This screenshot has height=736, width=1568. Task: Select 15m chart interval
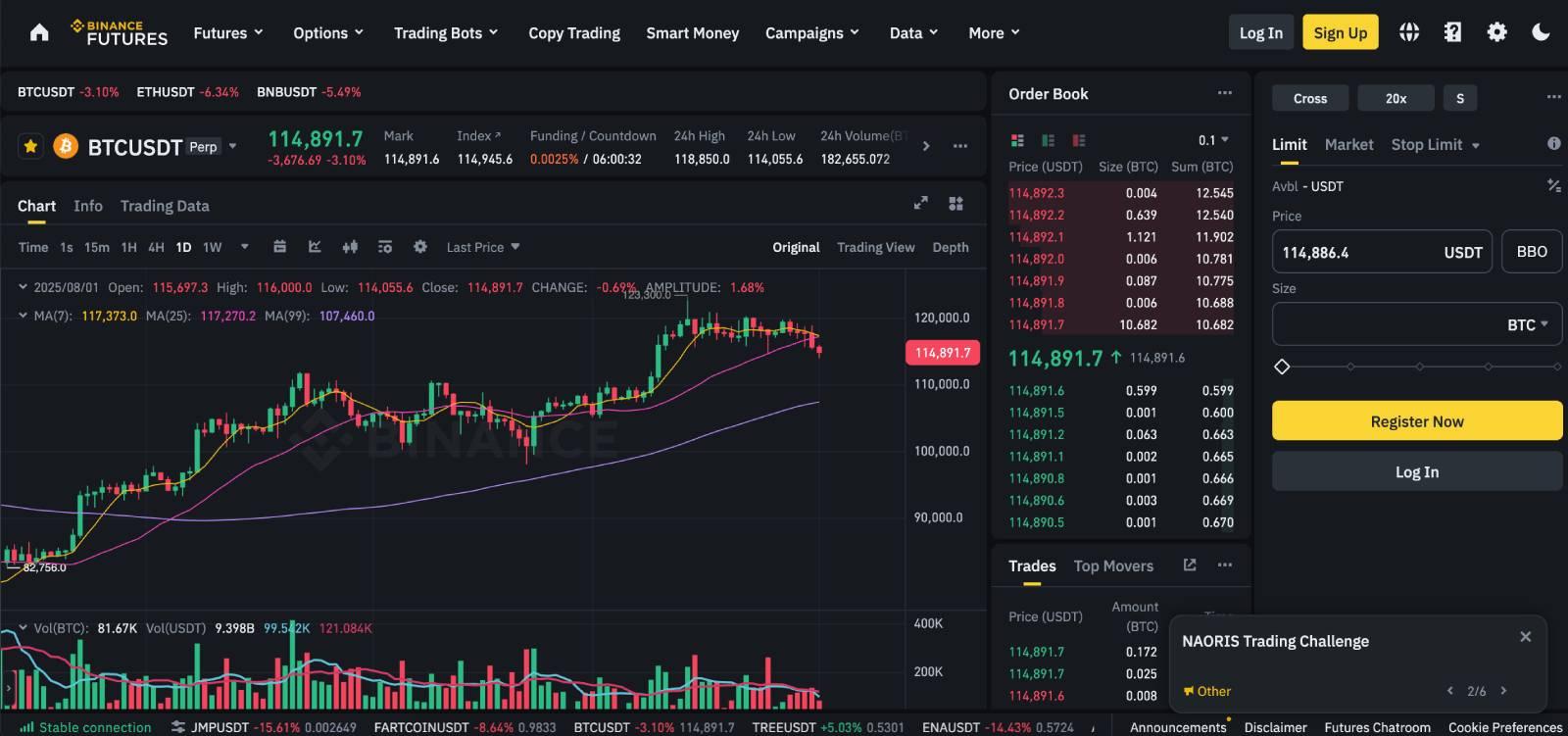(96, 247)
